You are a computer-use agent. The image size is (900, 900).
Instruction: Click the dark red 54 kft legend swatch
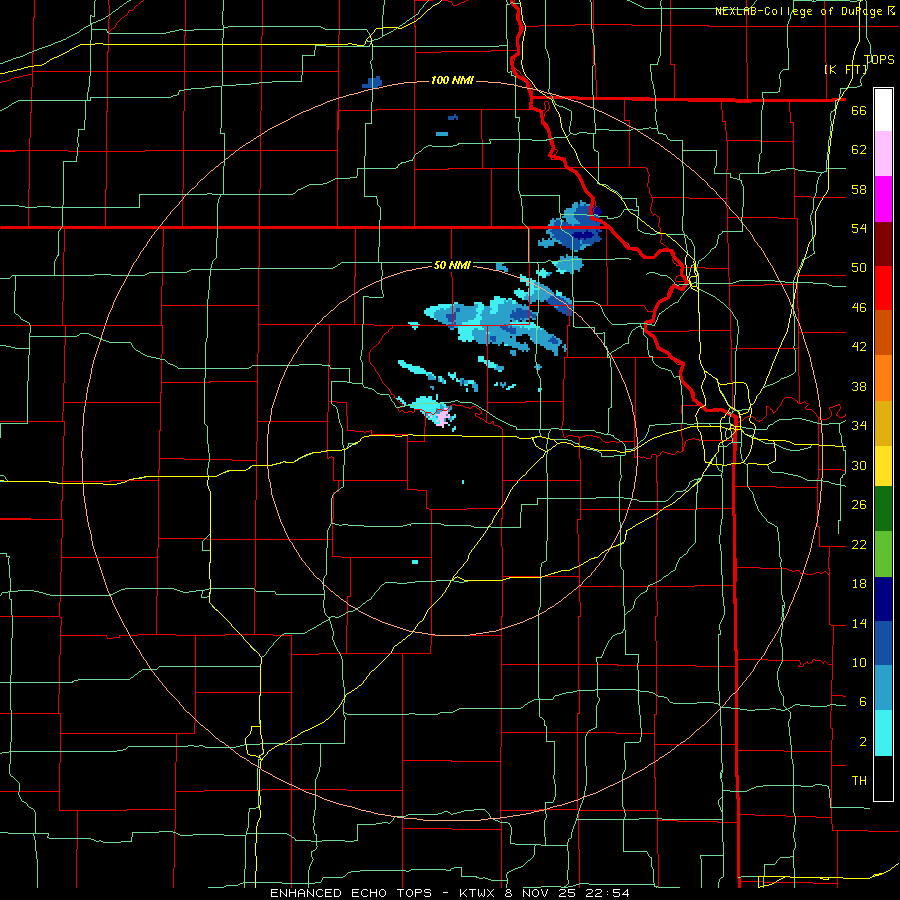coord(883,244)
